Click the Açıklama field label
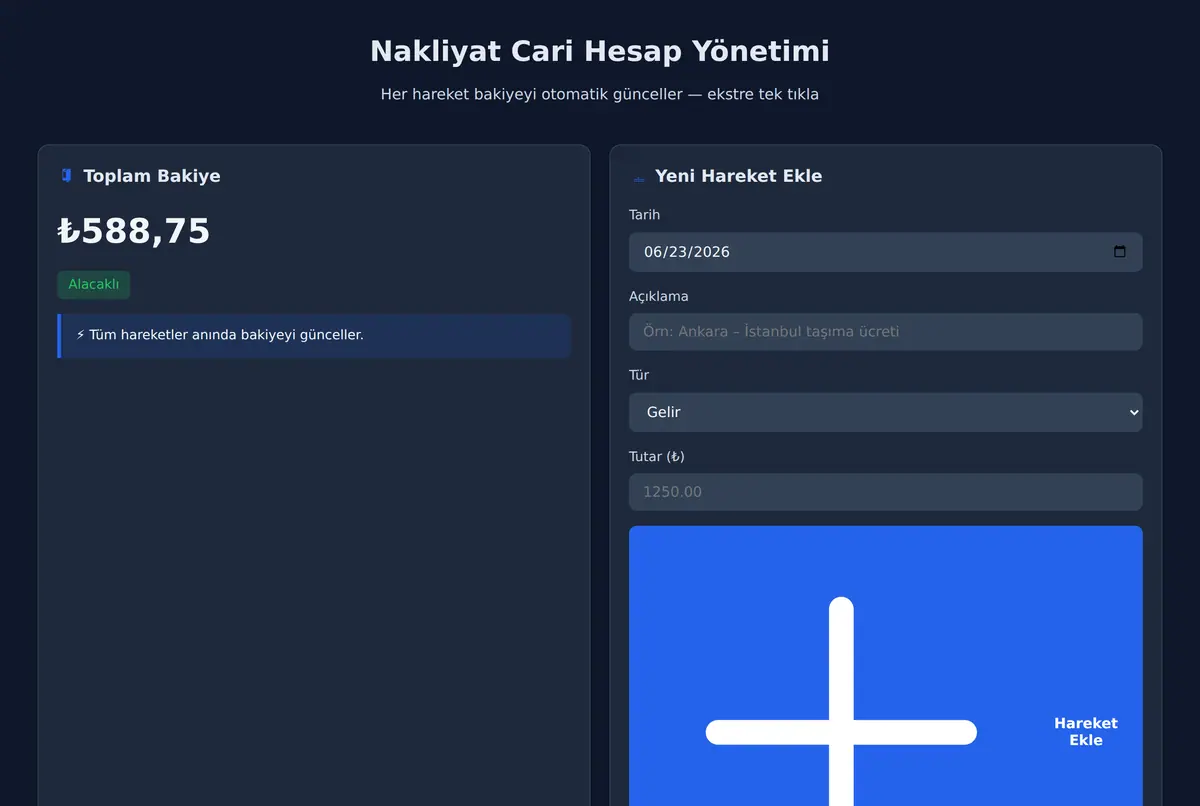Viewport: 1200px width, 806px height. (659, 296)
